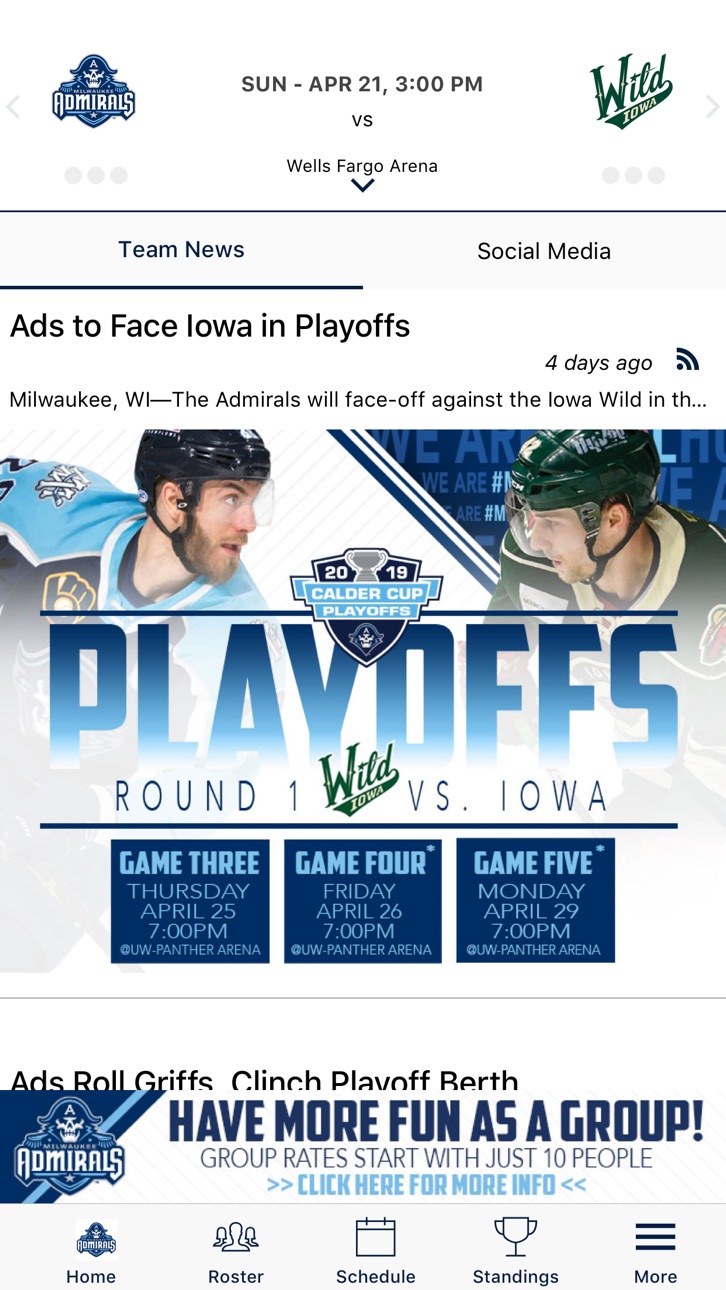
Task: Switch to the Team News tab
Action: tap(181, 250)
